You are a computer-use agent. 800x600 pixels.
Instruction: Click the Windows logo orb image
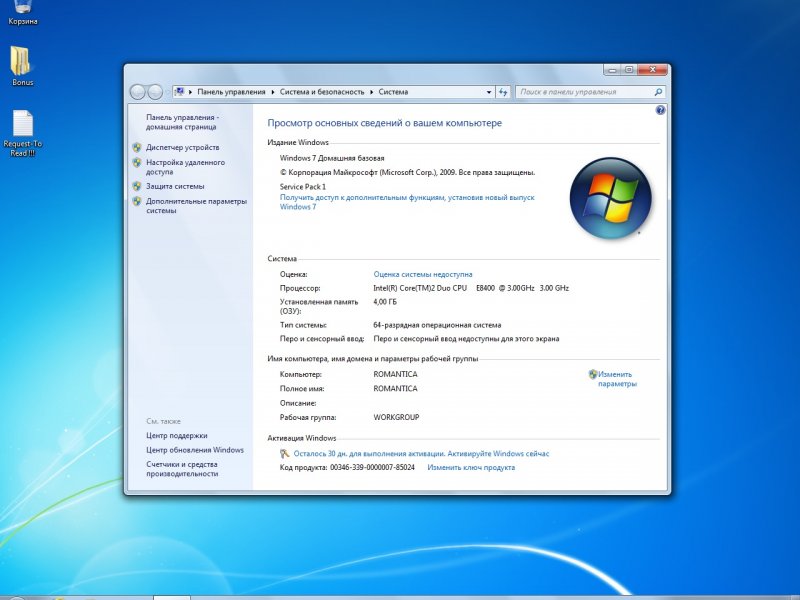coord(611,198)
